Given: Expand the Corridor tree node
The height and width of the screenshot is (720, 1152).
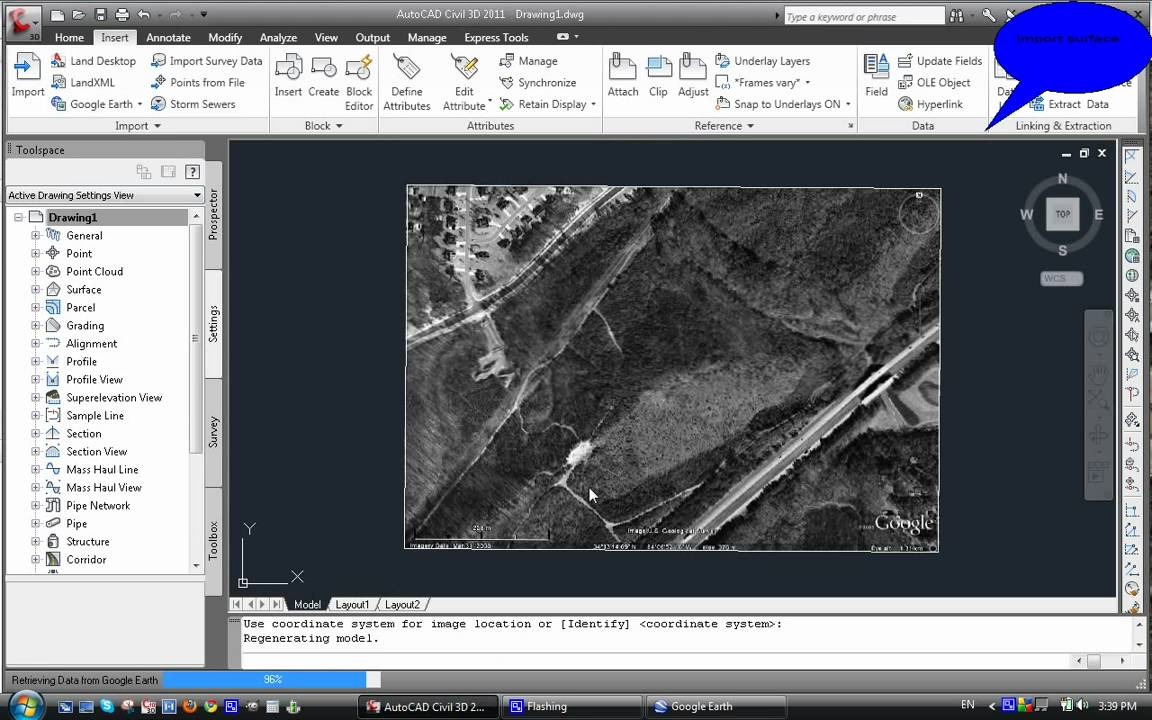Looking at the screenshot, I should tap(35, 559).
